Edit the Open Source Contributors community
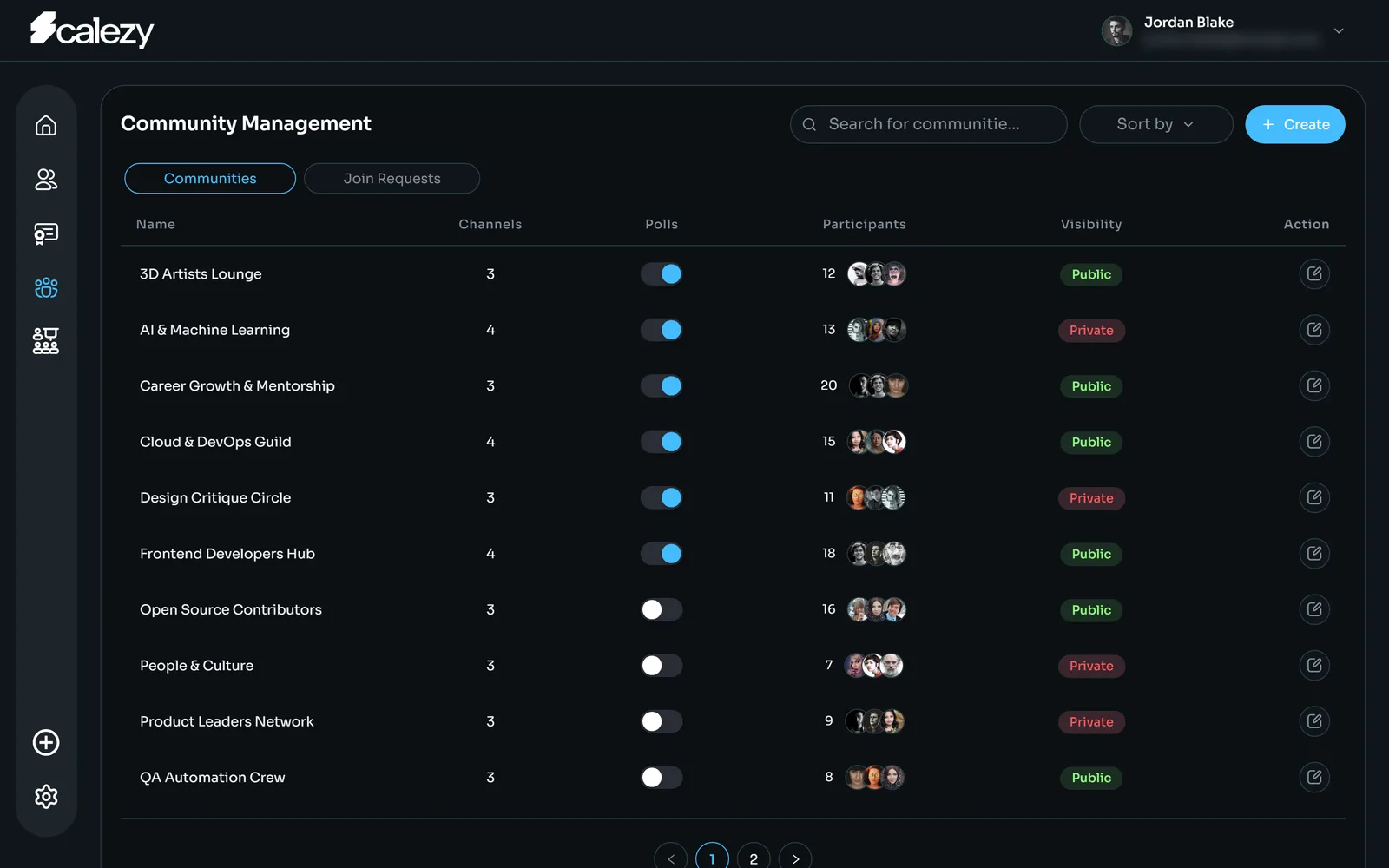Screen dimensions: 1389x868 pos(1314,609)
